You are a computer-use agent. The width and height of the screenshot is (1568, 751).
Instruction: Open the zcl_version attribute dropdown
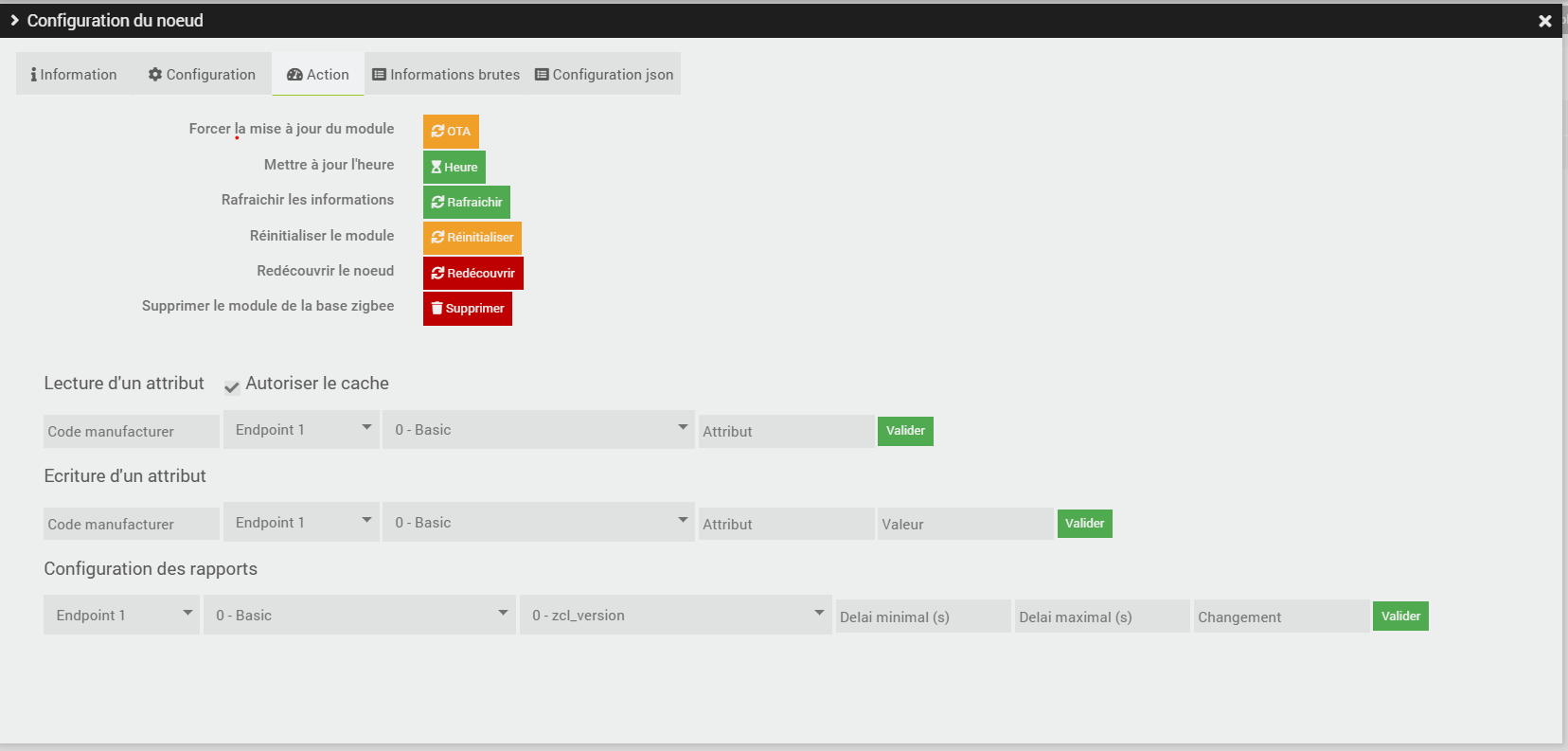click(x=676, y=616)
